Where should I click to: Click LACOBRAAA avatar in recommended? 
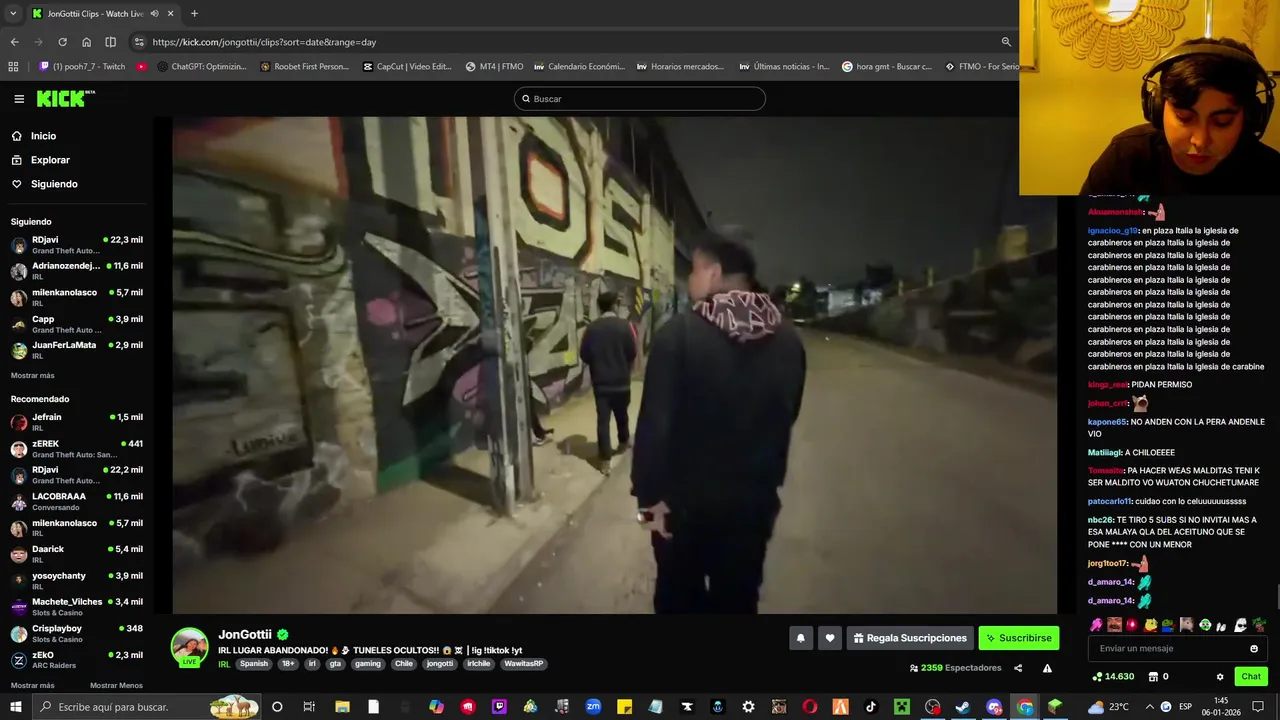click(x=19, y=502)
